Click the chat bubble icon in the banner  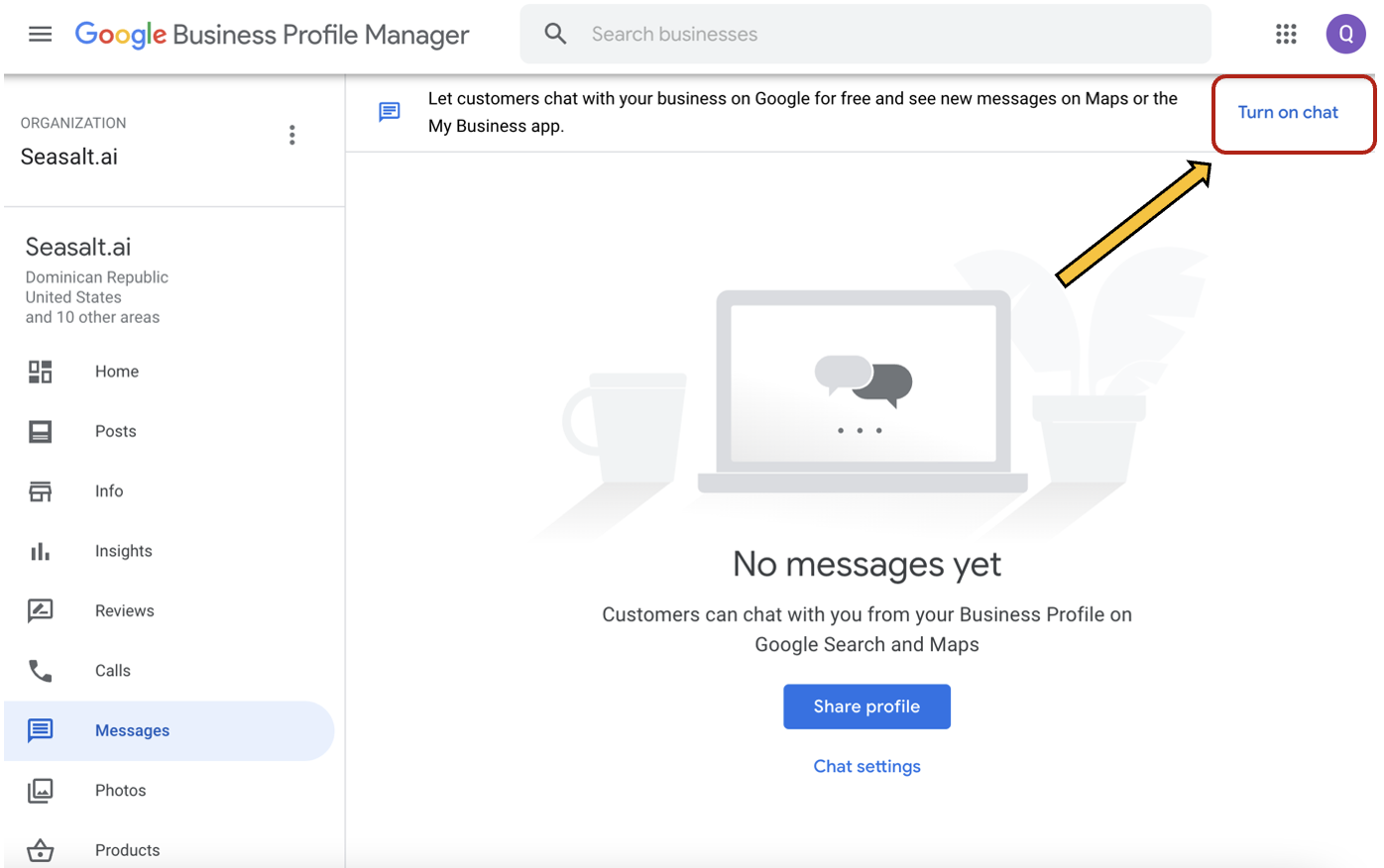pyautogui.click(x=389, y=111)
